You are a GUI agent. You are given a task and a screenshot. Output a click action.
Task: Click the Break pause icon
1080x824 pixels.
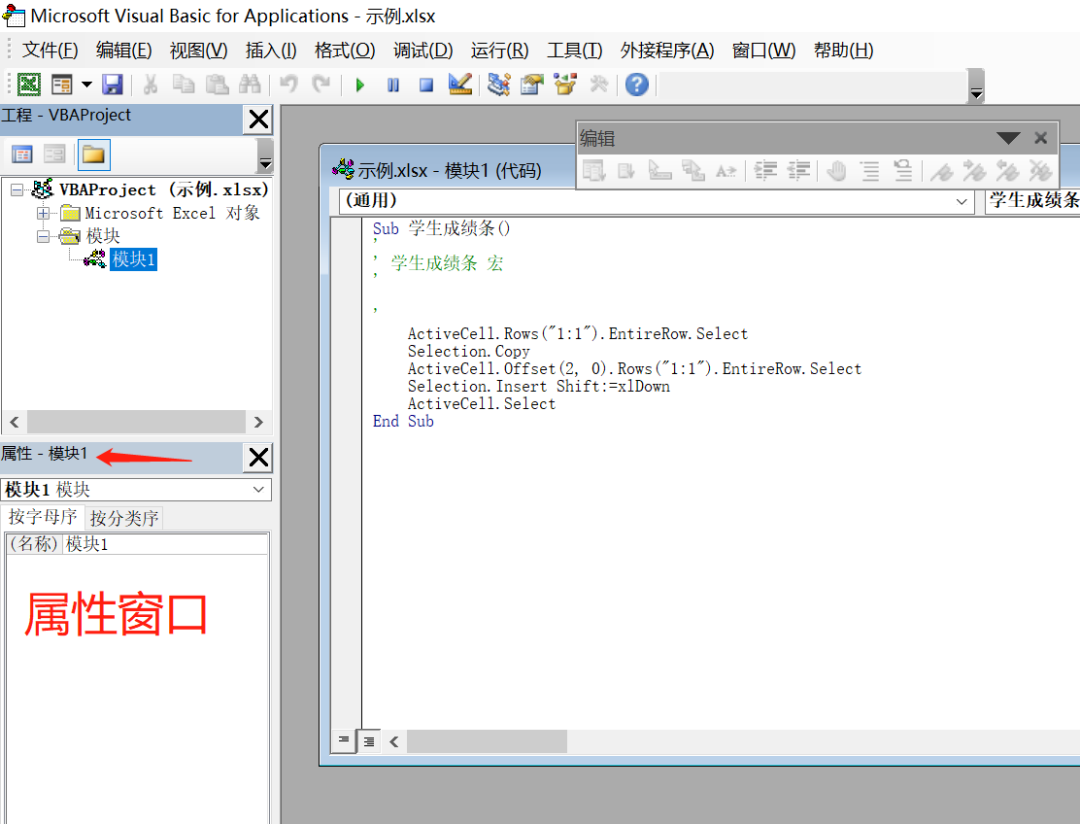(393, 85)
